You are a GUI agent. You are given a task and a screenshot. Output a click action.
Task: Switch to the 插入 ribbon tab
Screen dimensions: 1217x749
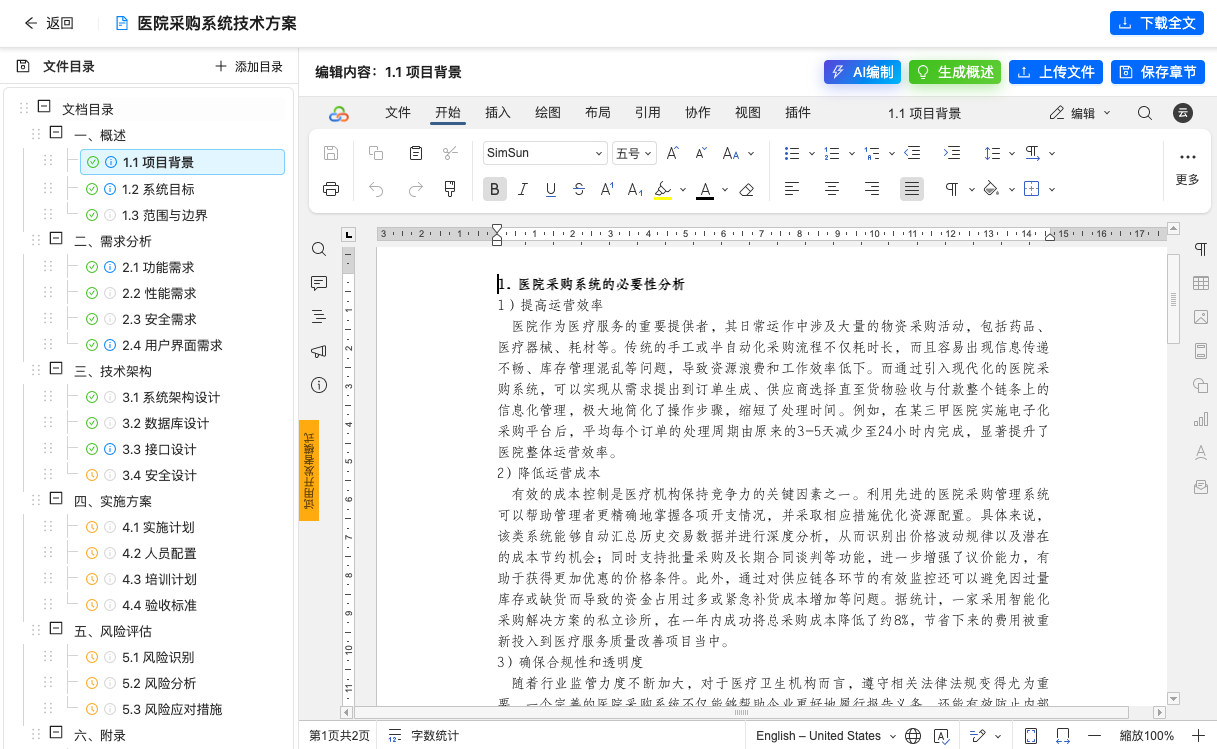[x=497, y=112]
